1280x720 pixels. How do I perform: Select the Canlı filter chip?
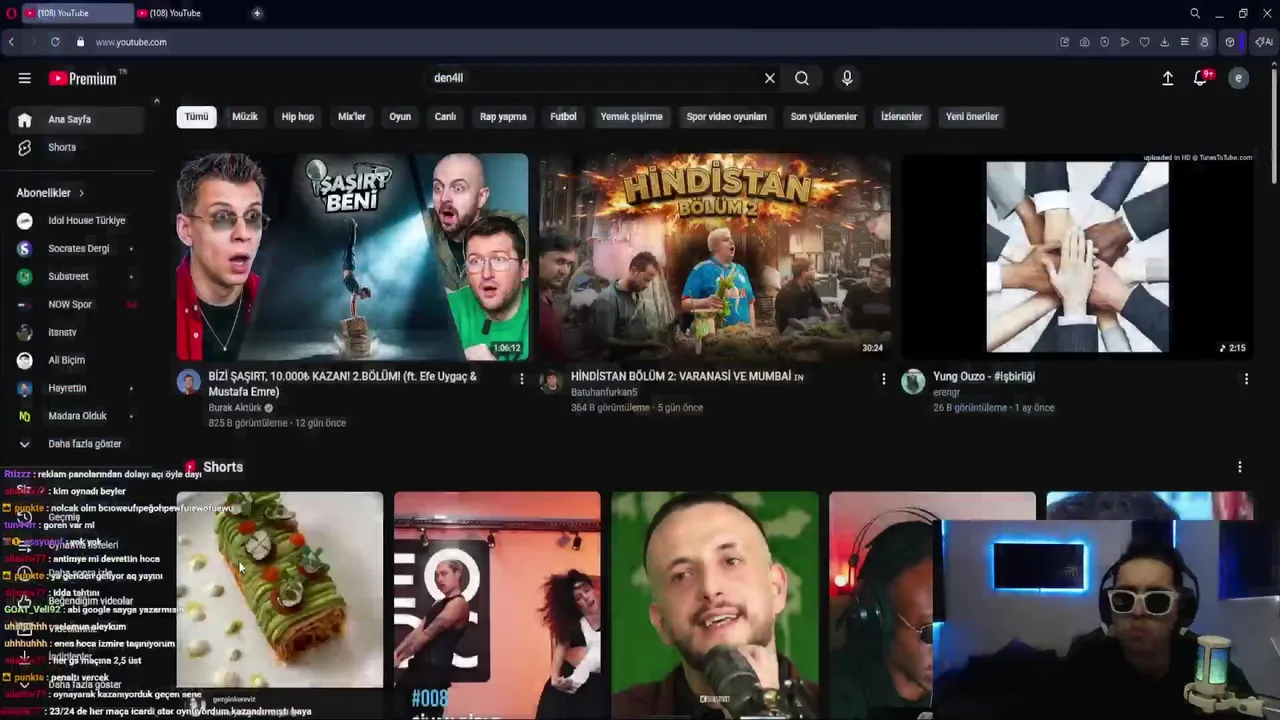click(445, 117)
